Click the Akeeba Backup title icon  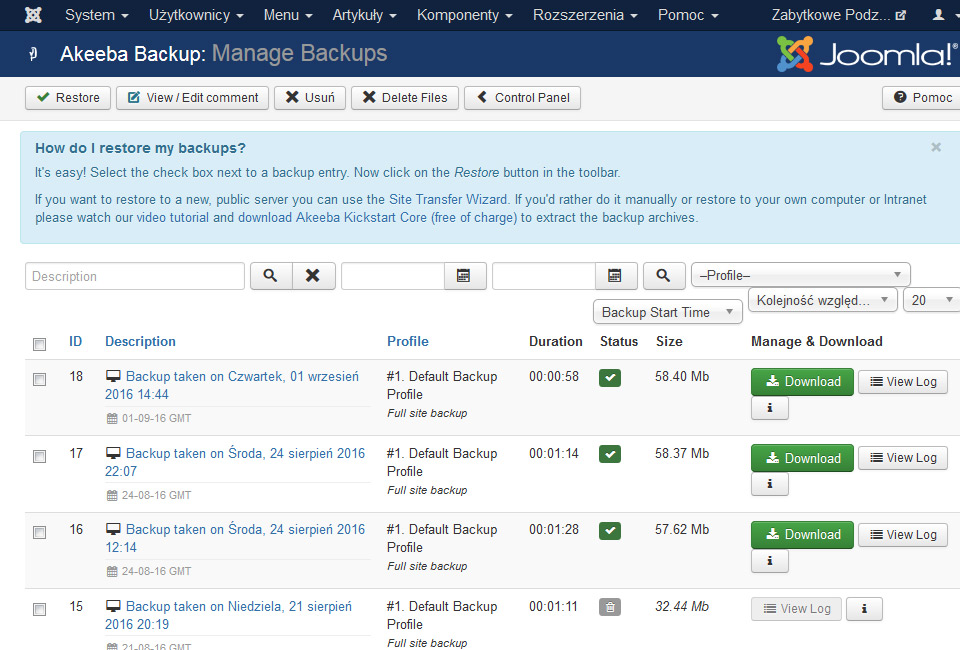(33, 54)
